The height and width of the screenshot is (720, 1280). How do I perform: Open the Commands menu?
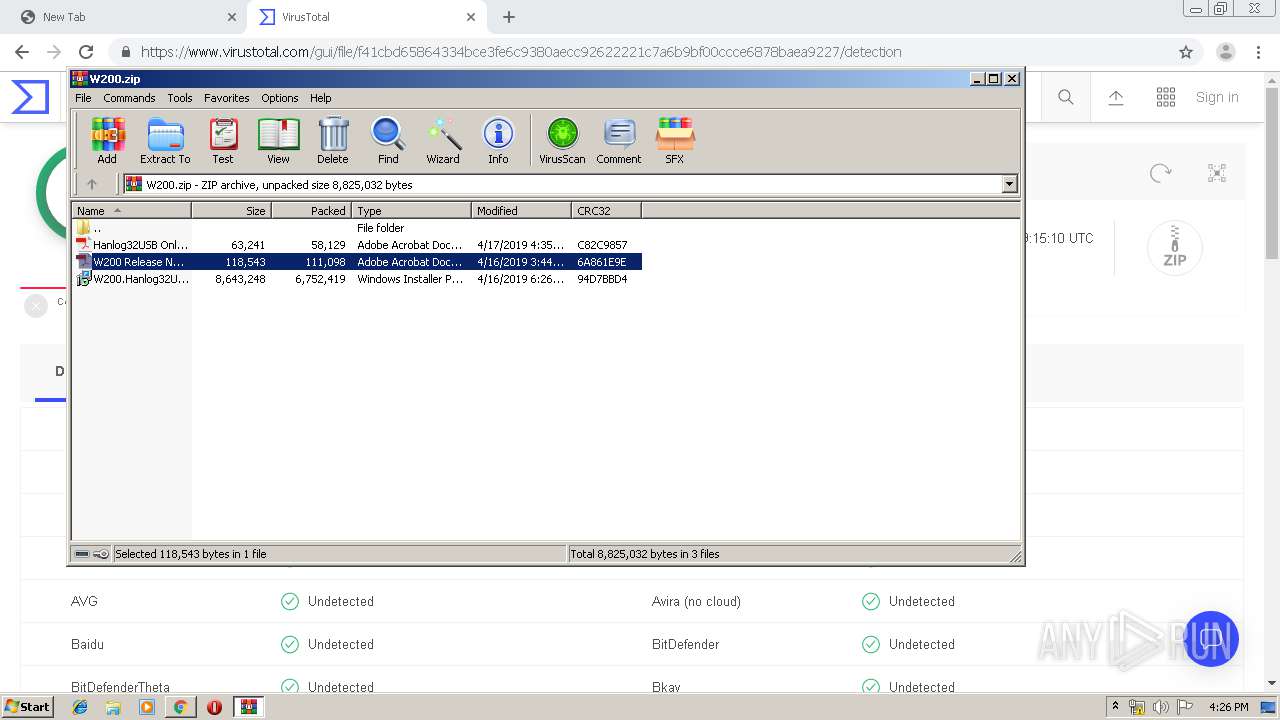click(129, 98)
